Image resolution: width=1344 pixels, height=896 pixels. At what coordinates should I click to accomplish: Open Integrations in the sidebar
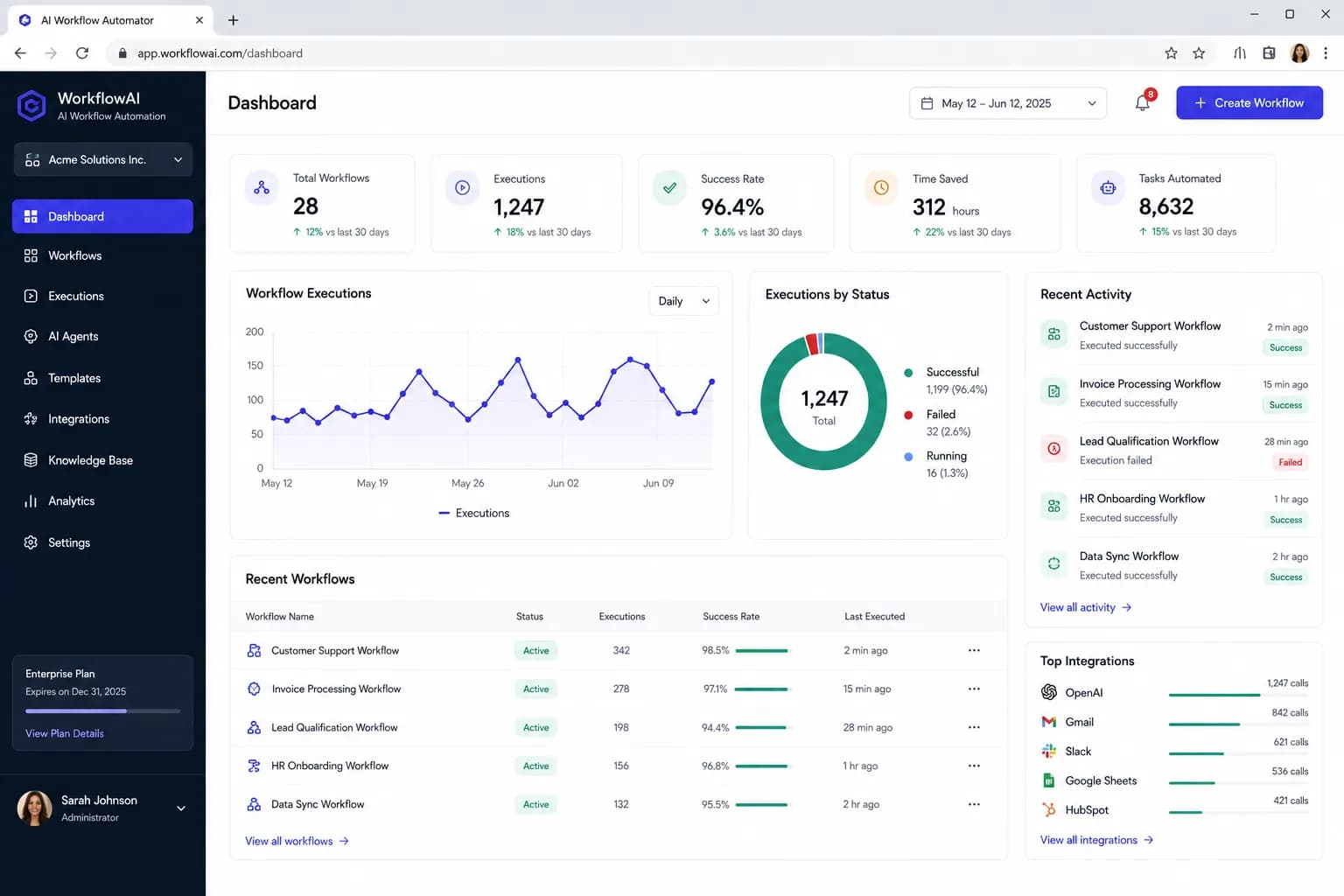[x=102, y=419]
